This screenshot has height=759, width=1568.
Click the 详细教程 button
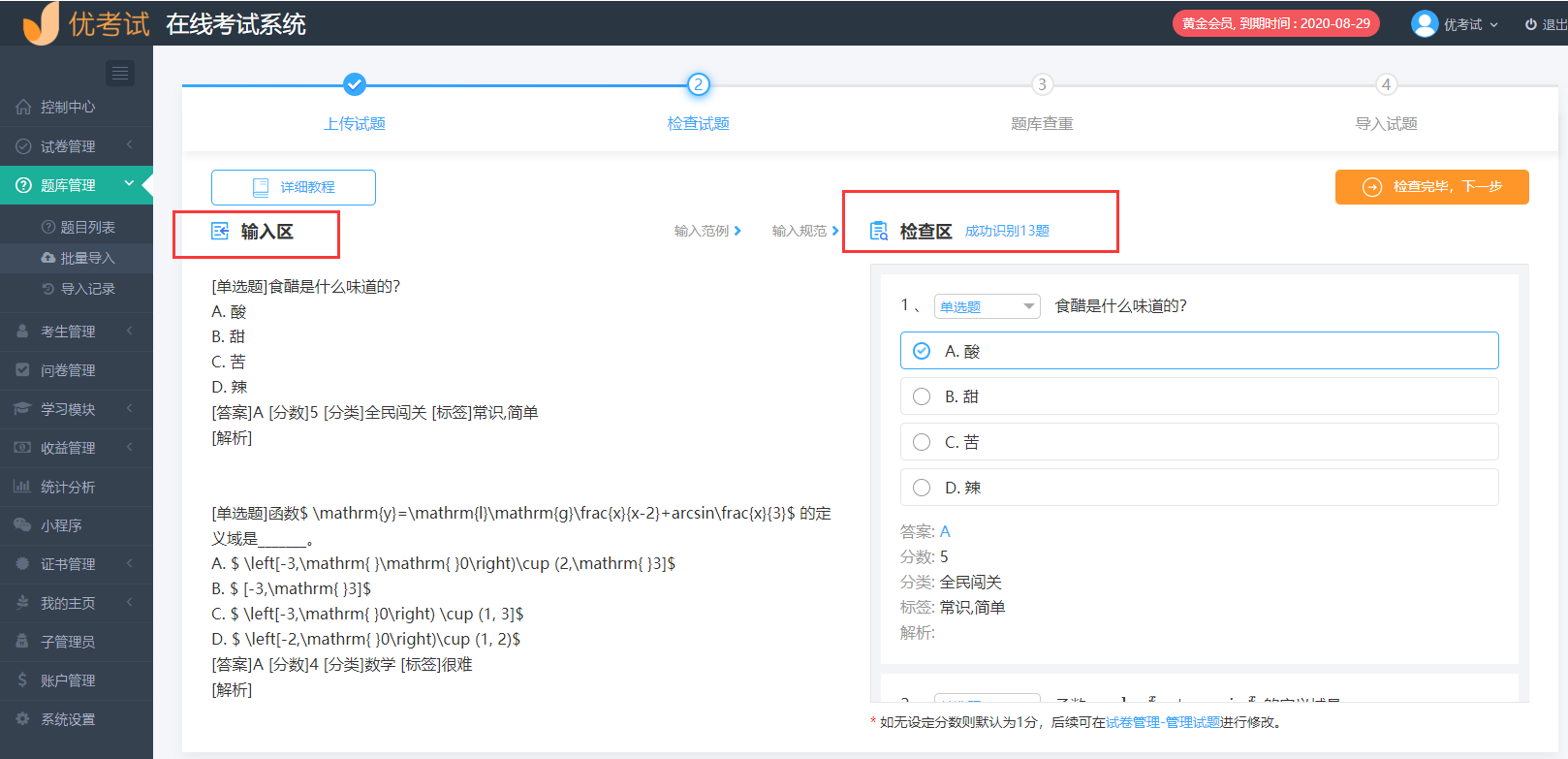tap(294, 187)
